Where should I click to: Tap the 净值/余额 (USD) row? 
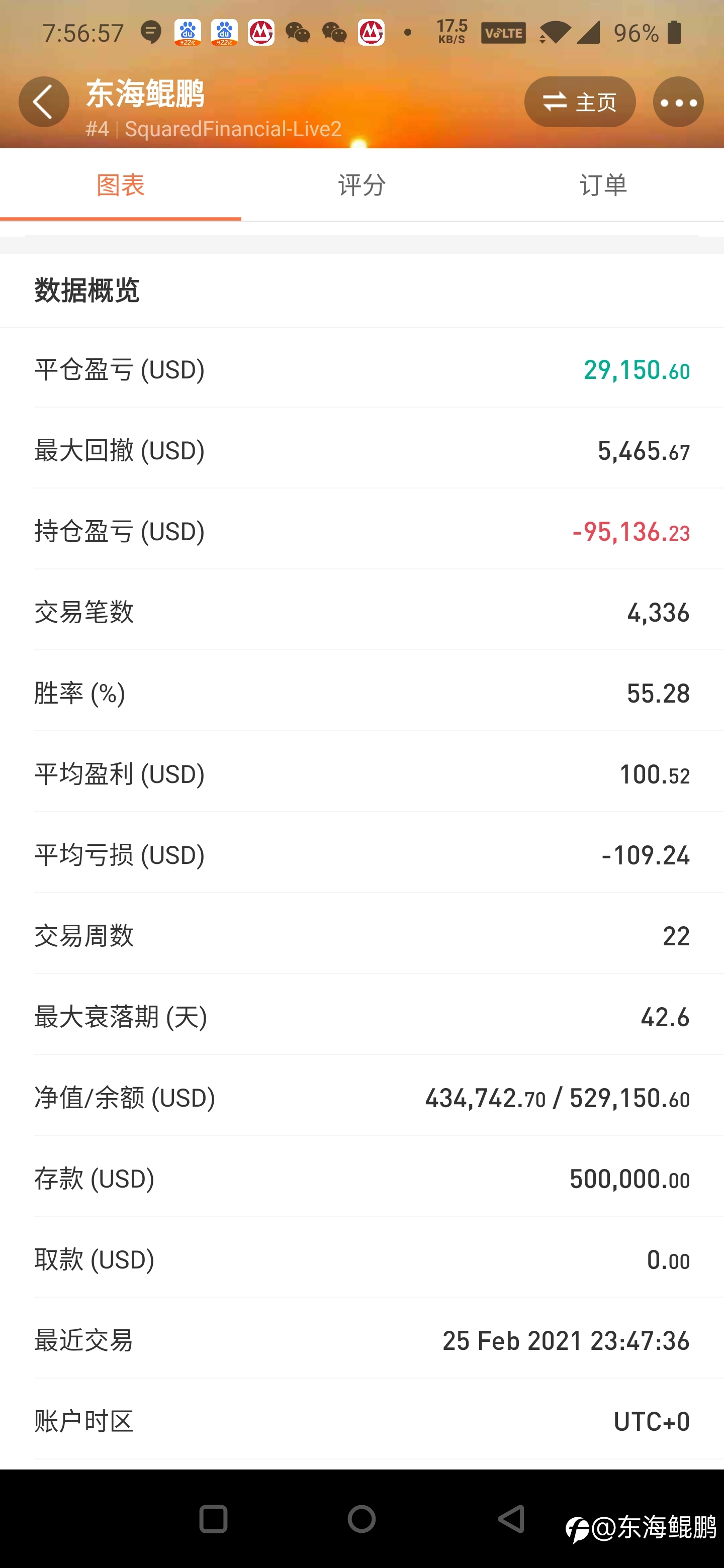tap(361, 1098)
